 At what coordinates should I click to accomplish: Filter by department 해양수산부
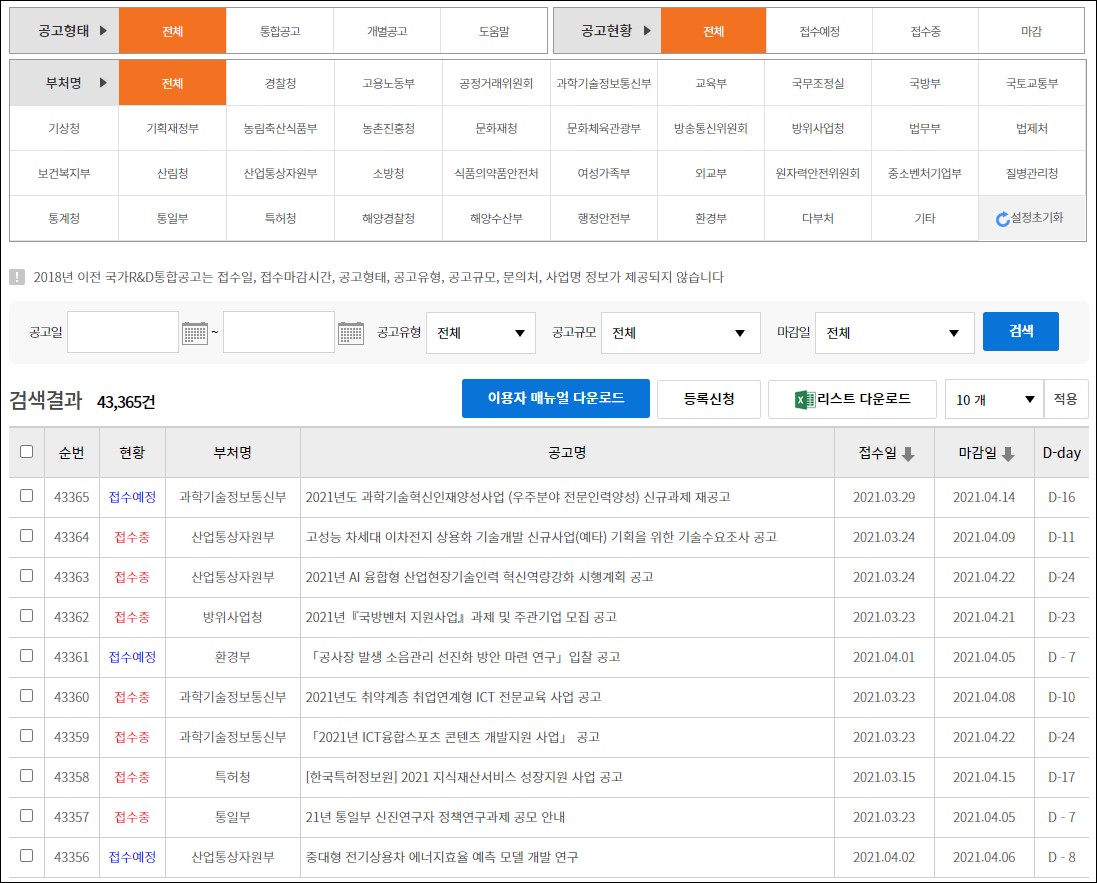pyautogui.click(x=496, y=218)
